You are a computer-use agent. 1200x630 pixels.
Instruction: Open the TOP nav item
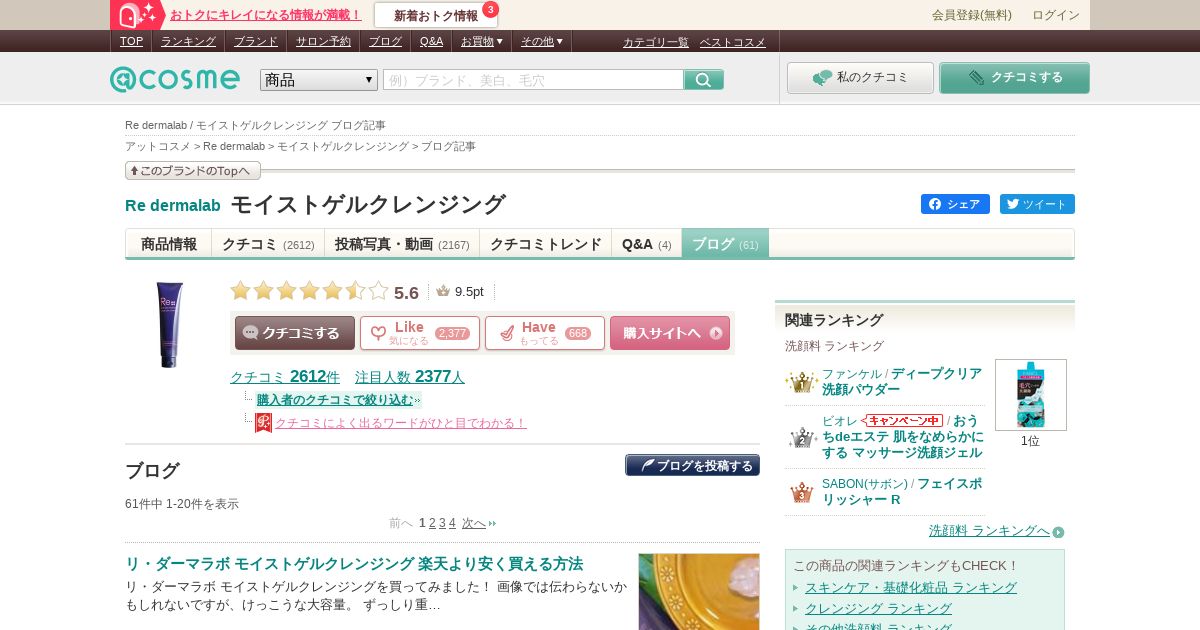click(x=131, y=41)
